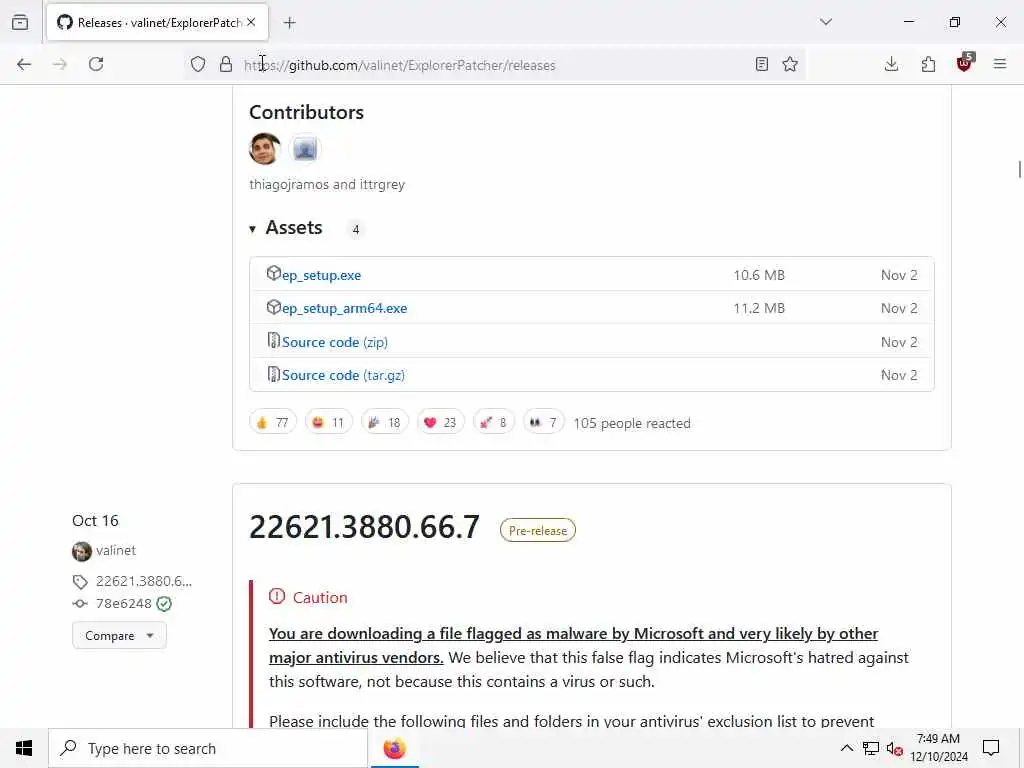Open commit 78e6248 link
The height and width of the screenshot is (768, 1024).
pos(123,603)
